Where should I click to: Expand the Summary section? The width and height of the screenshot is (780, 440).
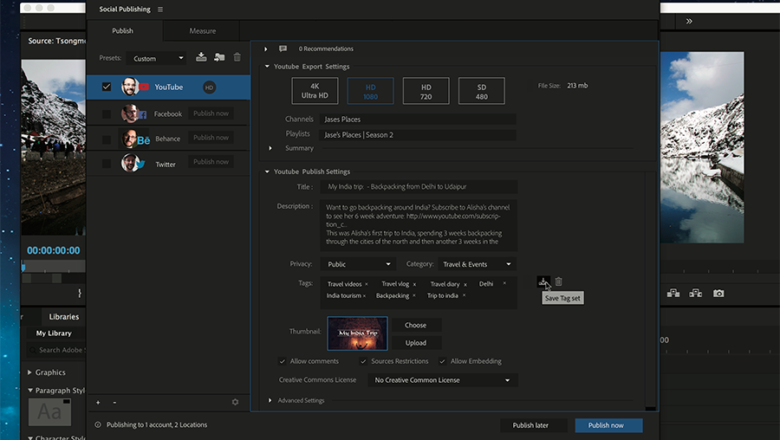[x=270, y=148]
